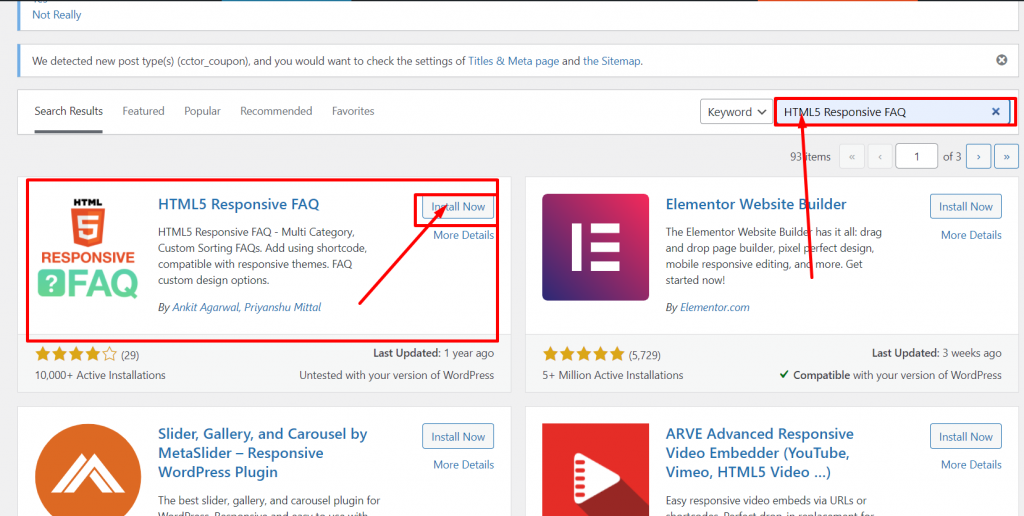Image resolution: width=1024 pixels, height=516 pixels.
Task: Open Elementor Website Builder title link
Action: pos(756,204)
